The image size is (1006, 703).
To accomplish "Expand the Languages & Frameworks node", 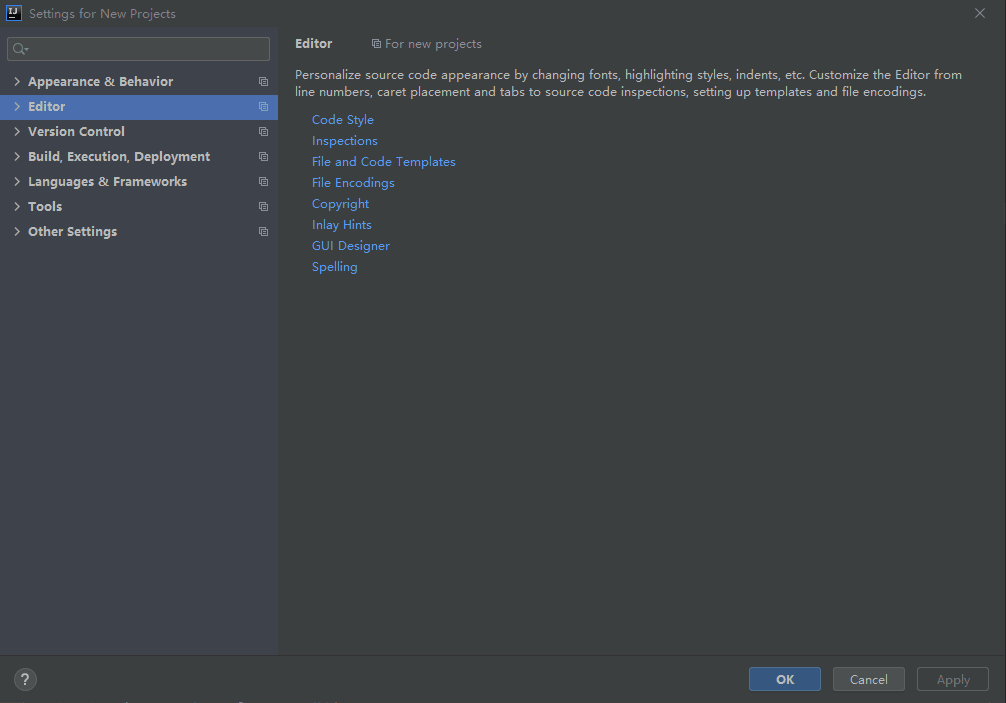I will (17, 182).
